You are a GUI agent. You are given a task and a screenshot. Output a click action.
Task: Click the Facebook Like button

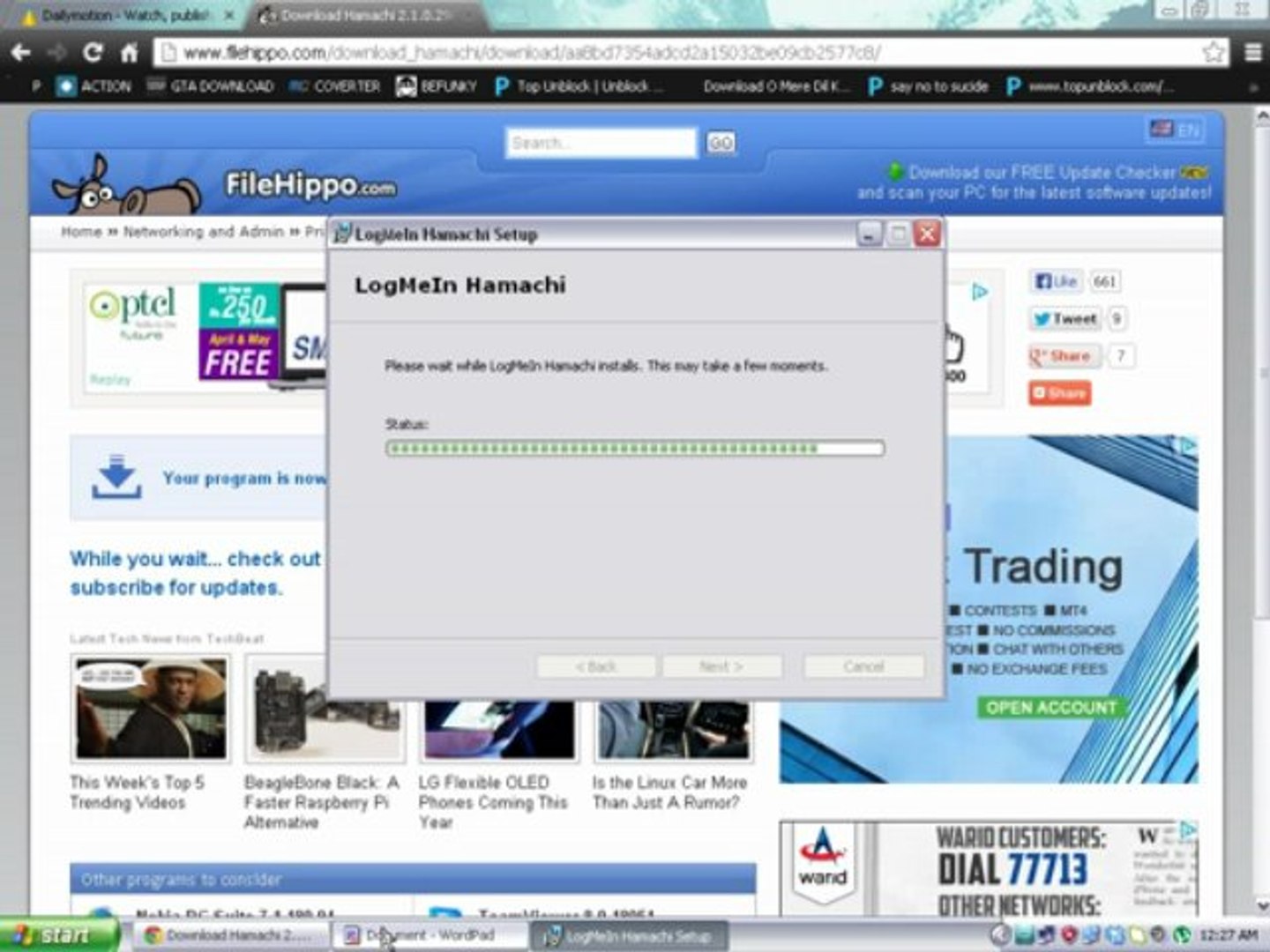click(1056, 281)
